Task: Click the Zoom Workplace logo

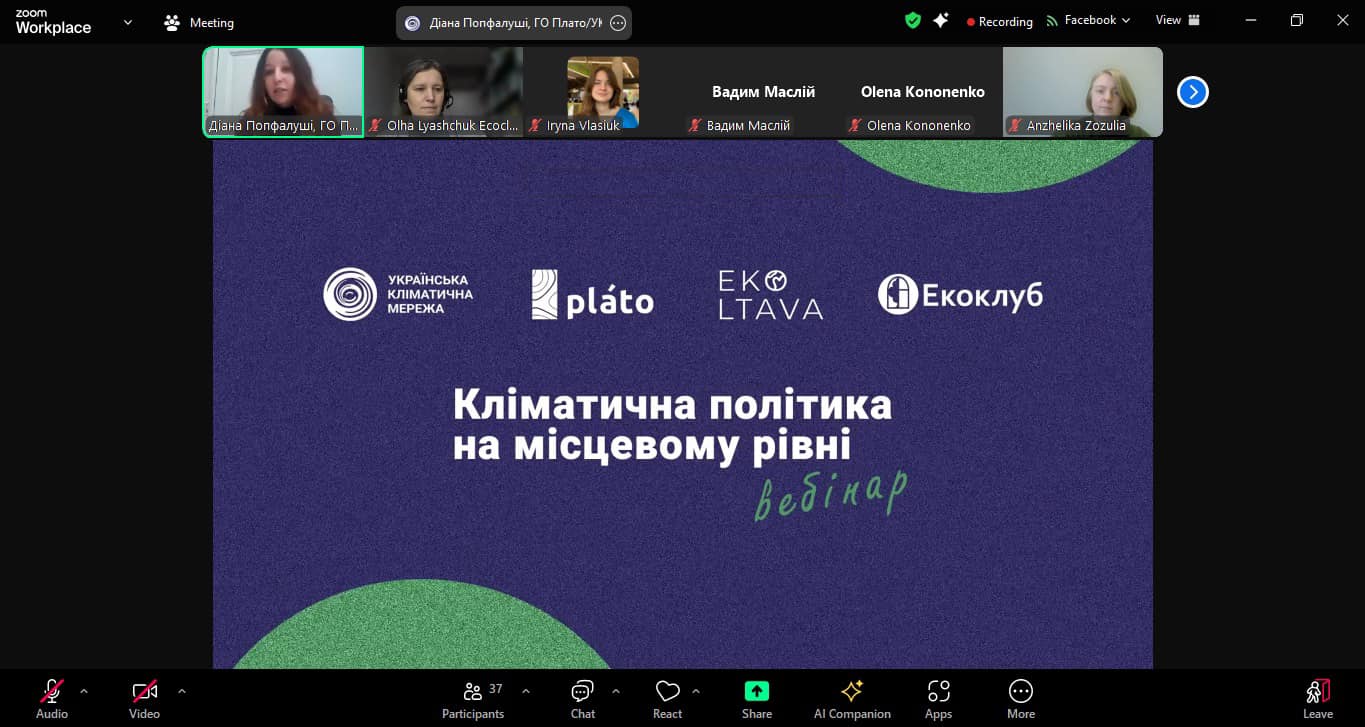Action: [53, 22]
